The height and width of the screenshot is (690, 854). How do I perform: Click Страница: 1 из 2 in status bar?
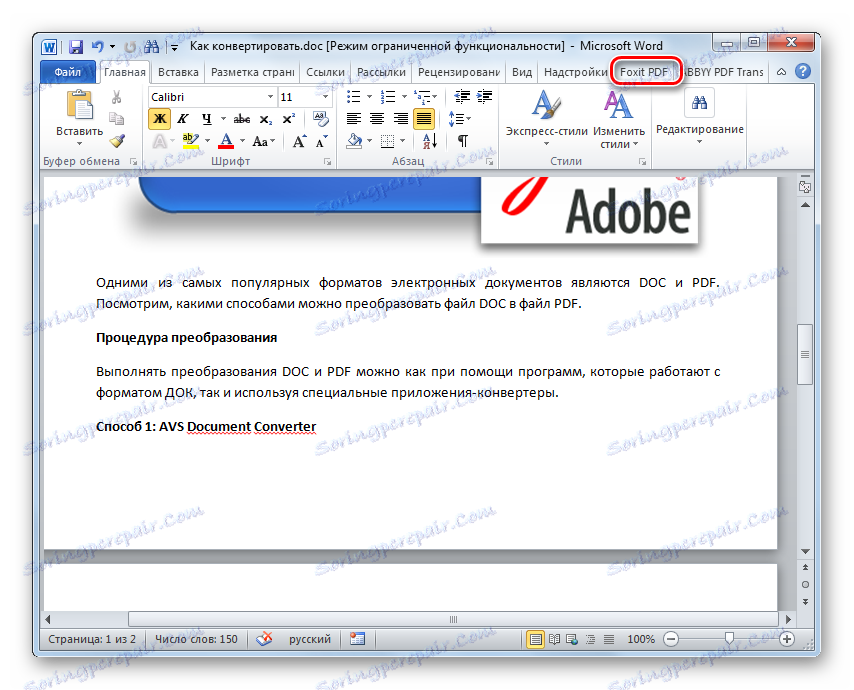coord(92,639)
